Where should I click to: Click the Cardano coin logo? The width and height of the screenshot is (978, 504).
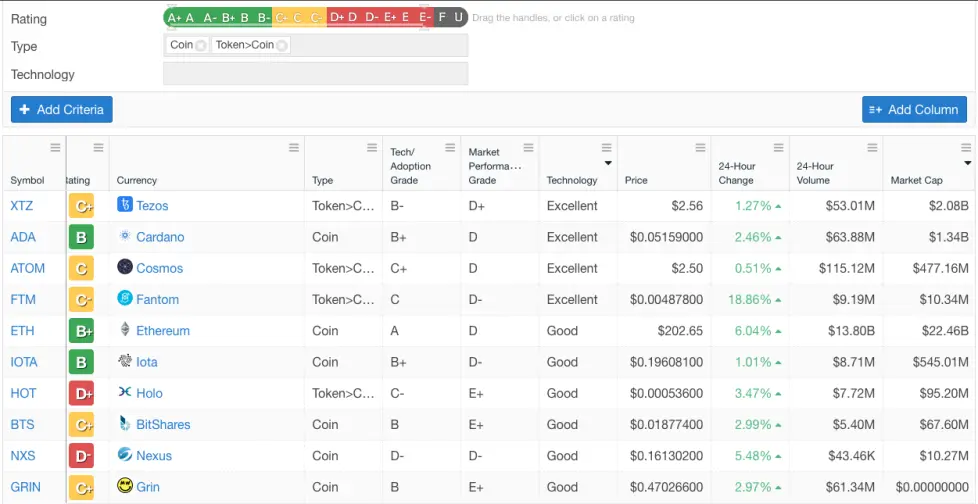tap(125, 236)
